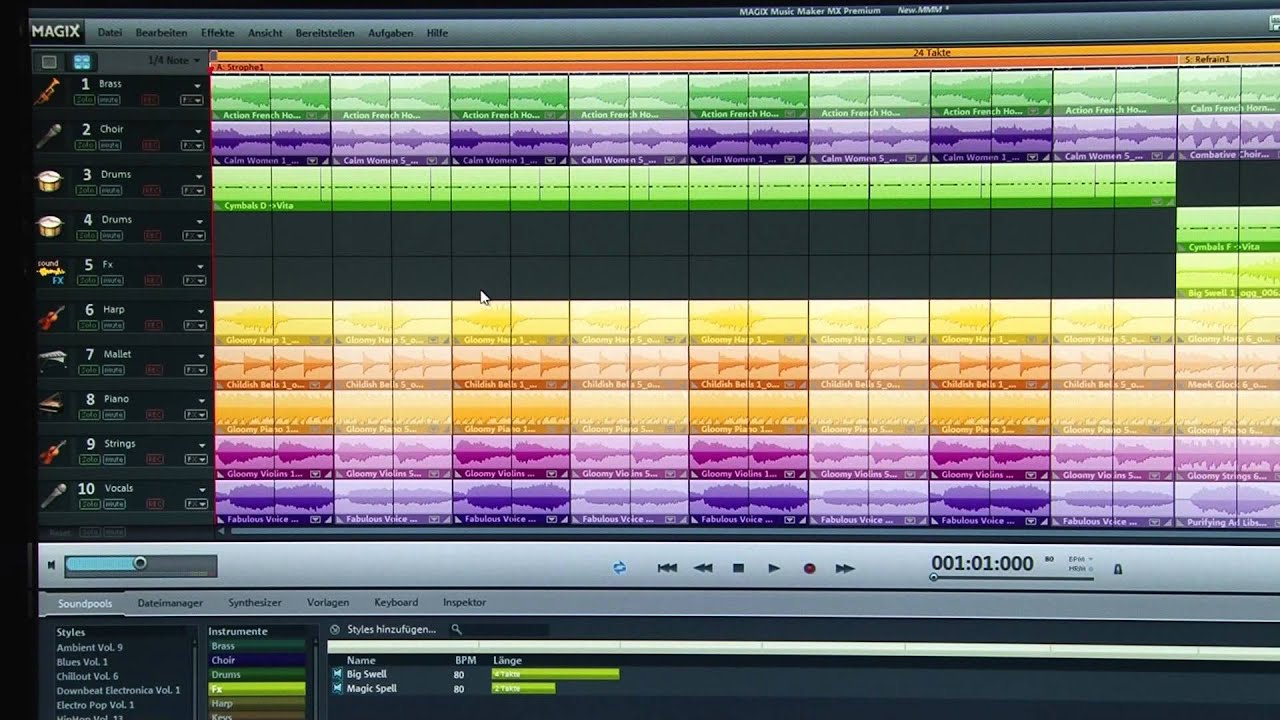Viewport: 1280px width, 720px height.
Task: Solo the Fx track 5
Action: [88, 280]
